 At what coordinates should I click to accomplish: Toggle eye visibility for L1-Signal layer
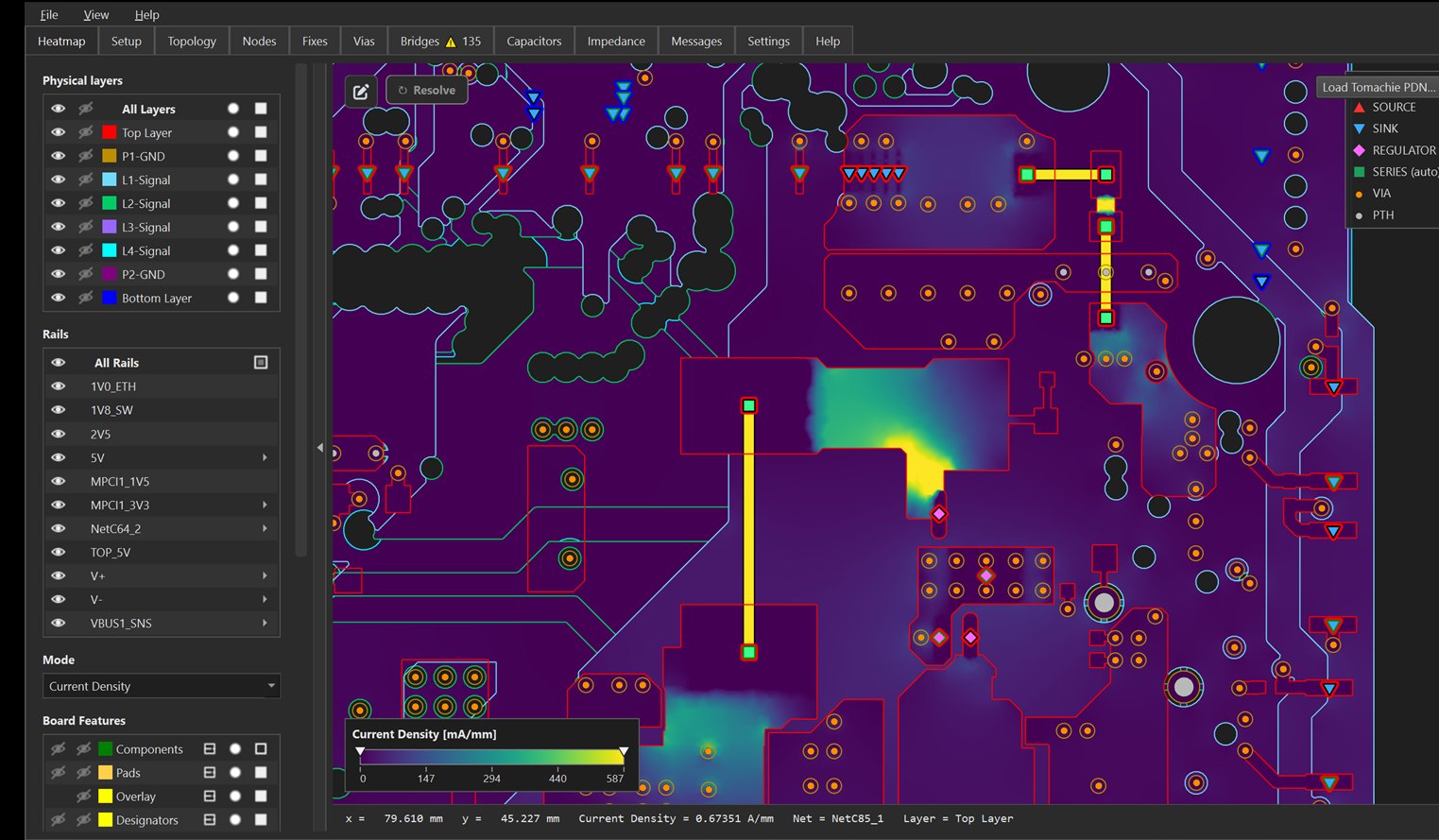59,180
